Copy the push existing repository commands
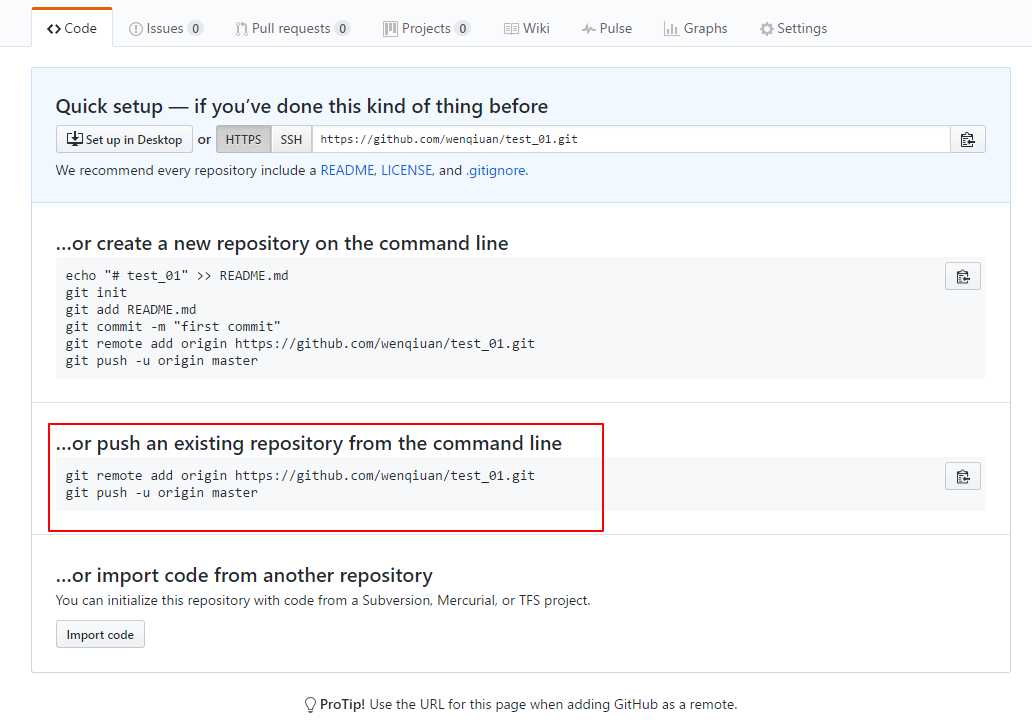This screenshot has width=1032, height=728. (x=962, y=477)
